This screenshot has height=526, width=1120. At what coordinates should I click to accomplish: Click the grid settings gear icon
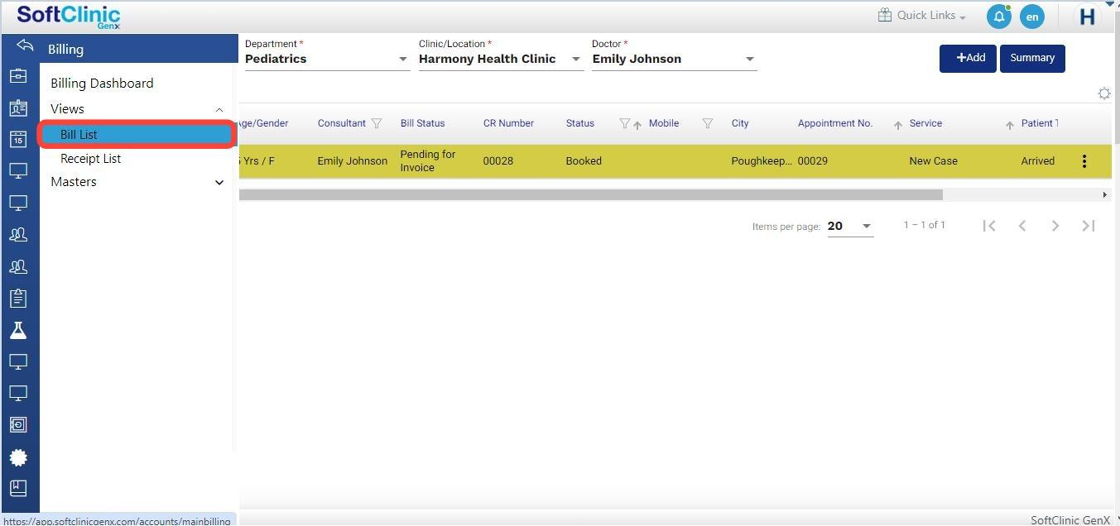click(1104, 93)
